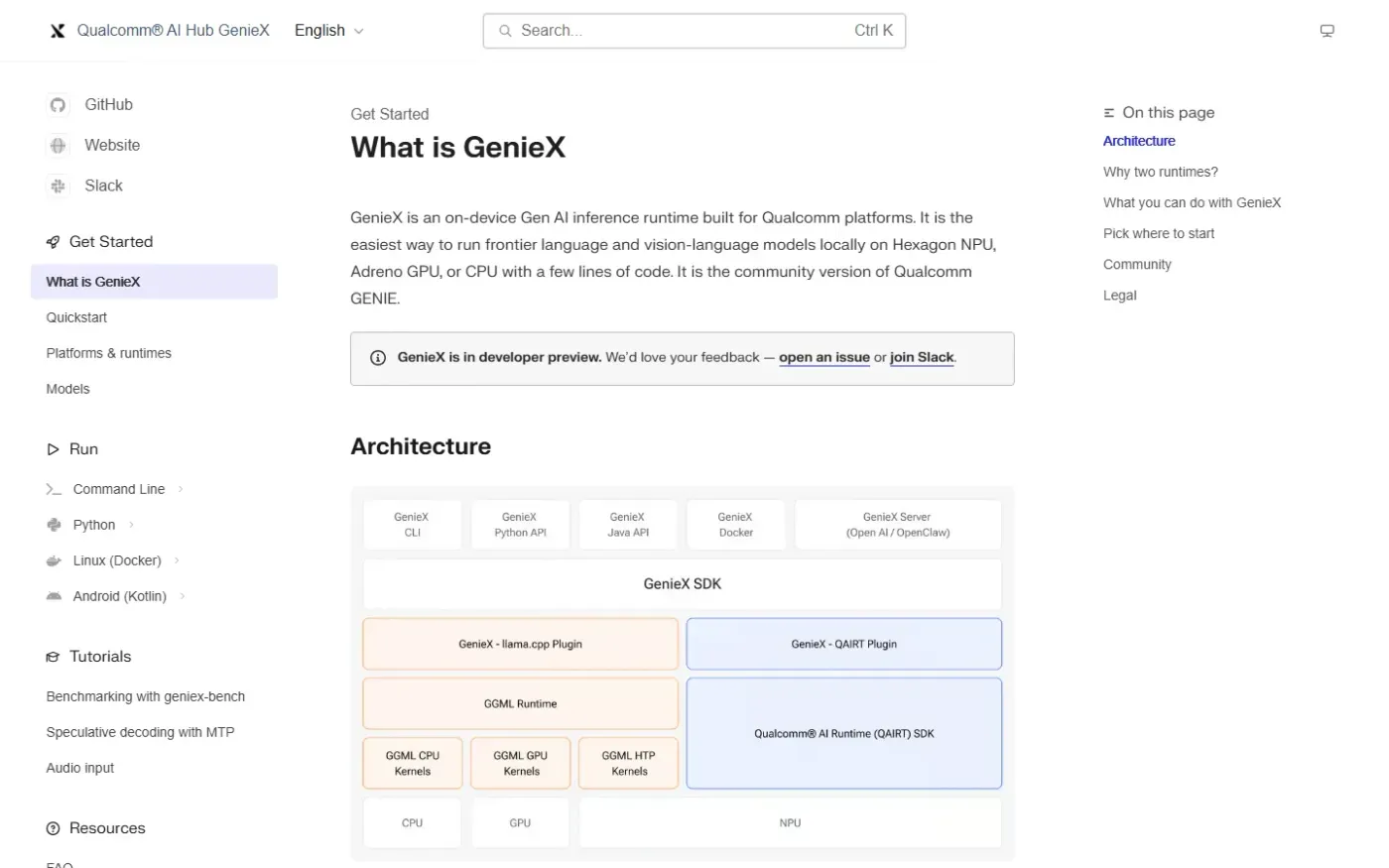The image size is (1389, 868).
Task: Expand the Python section chevron
Action: 131,525
